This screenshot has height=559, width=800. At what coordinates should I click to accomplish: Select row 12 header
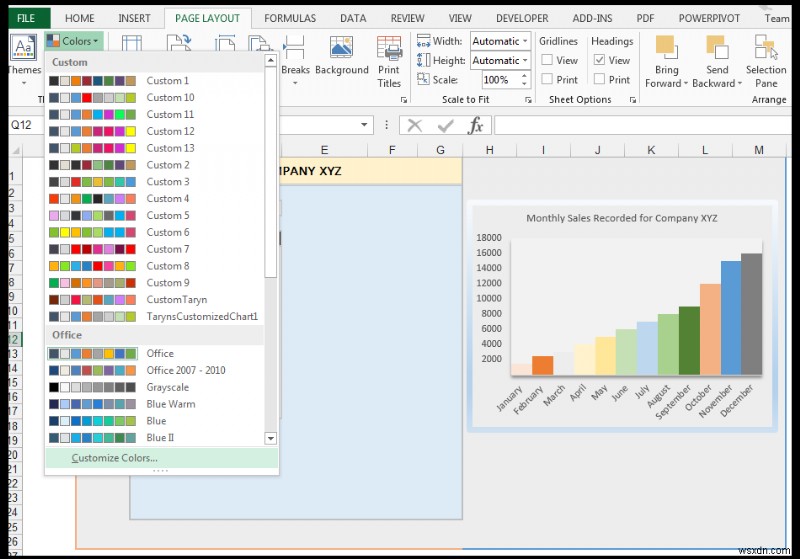[14, 339]
